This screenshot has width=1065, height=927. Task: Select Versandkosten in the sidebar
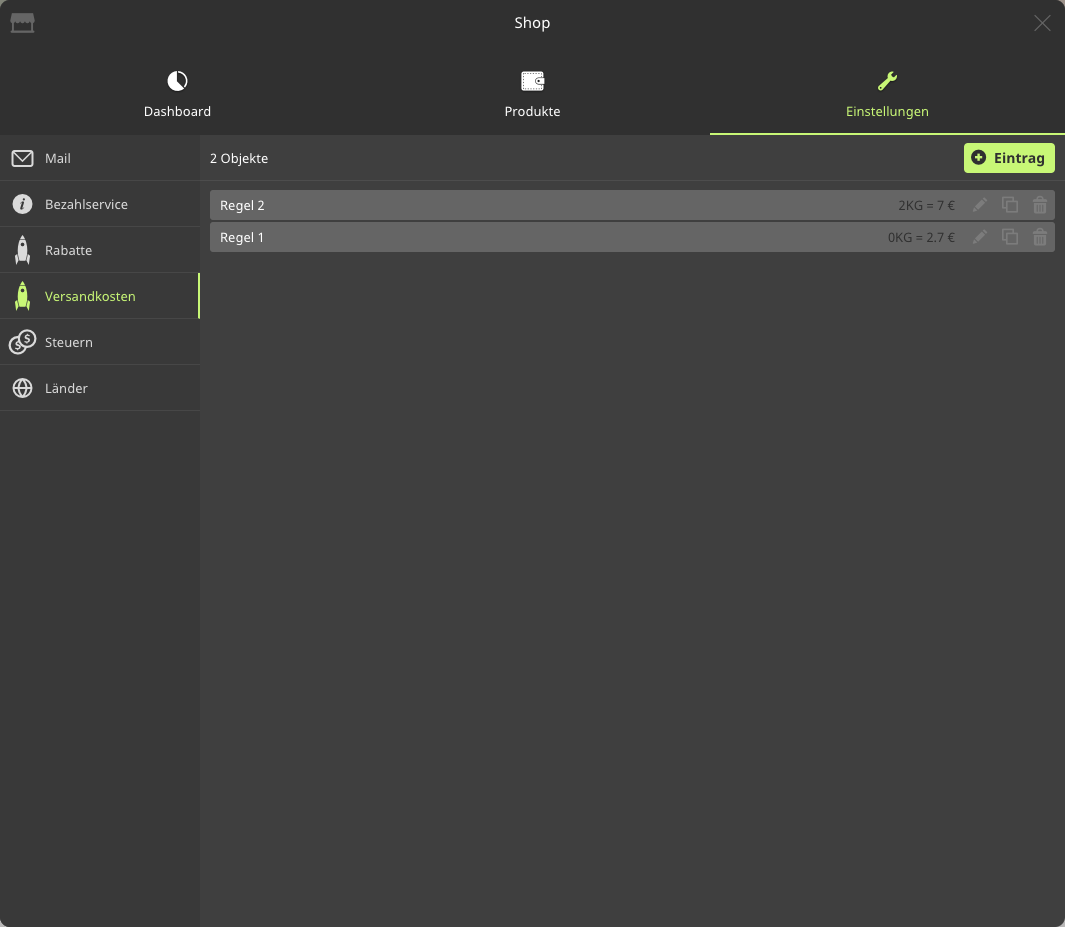(90, 296)
